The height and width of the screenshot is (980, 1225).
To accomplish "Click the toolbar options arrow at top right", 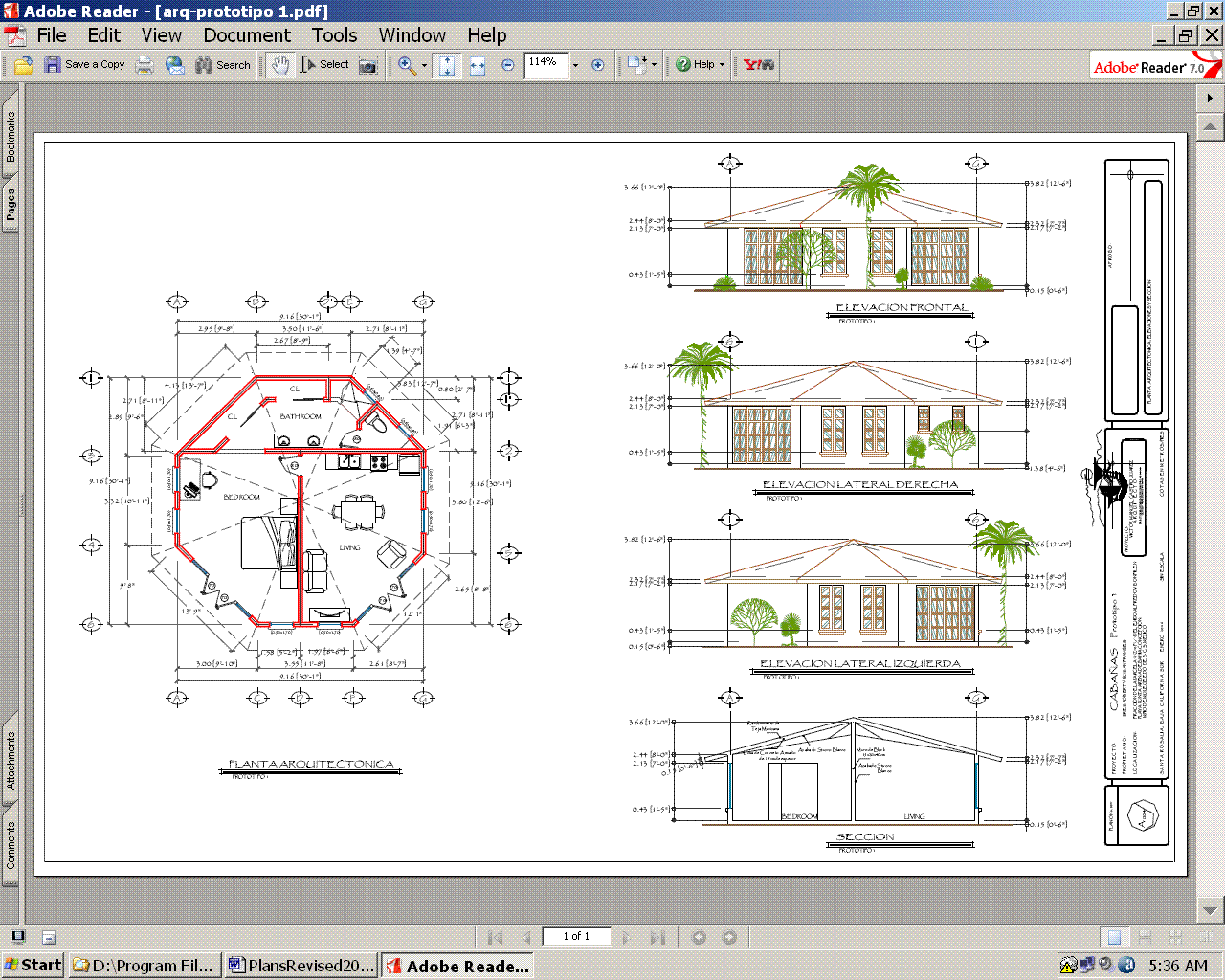I will (x=1210, y=98).
